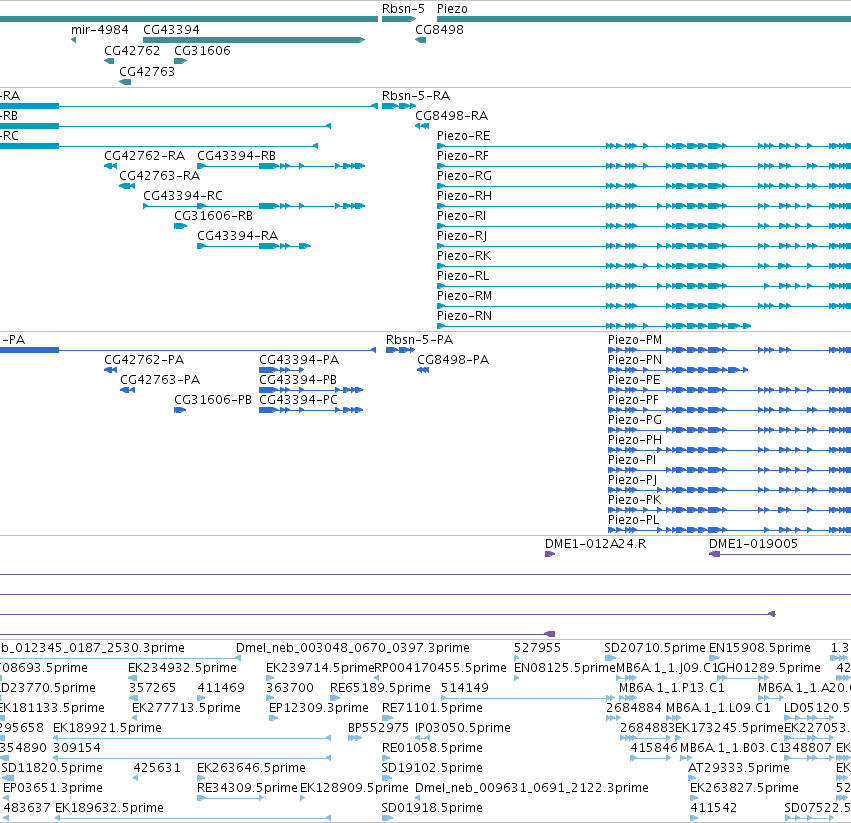Click the IP03050.5prime EST label

pos(462,727)
